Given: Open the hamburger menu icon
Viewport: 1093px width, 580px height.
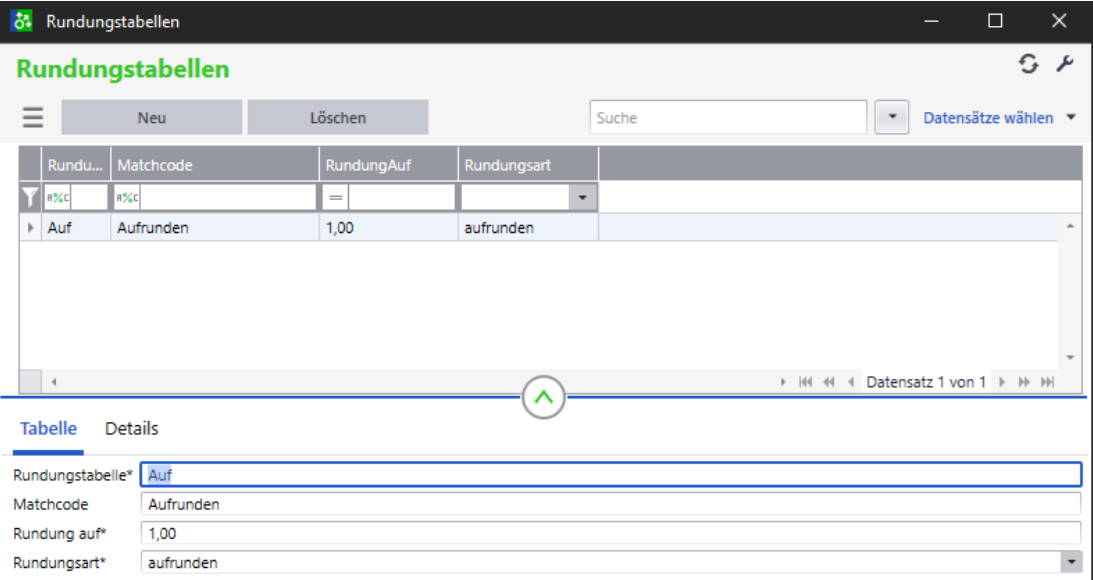Looking at the screenshot, I should coord(34,118).
